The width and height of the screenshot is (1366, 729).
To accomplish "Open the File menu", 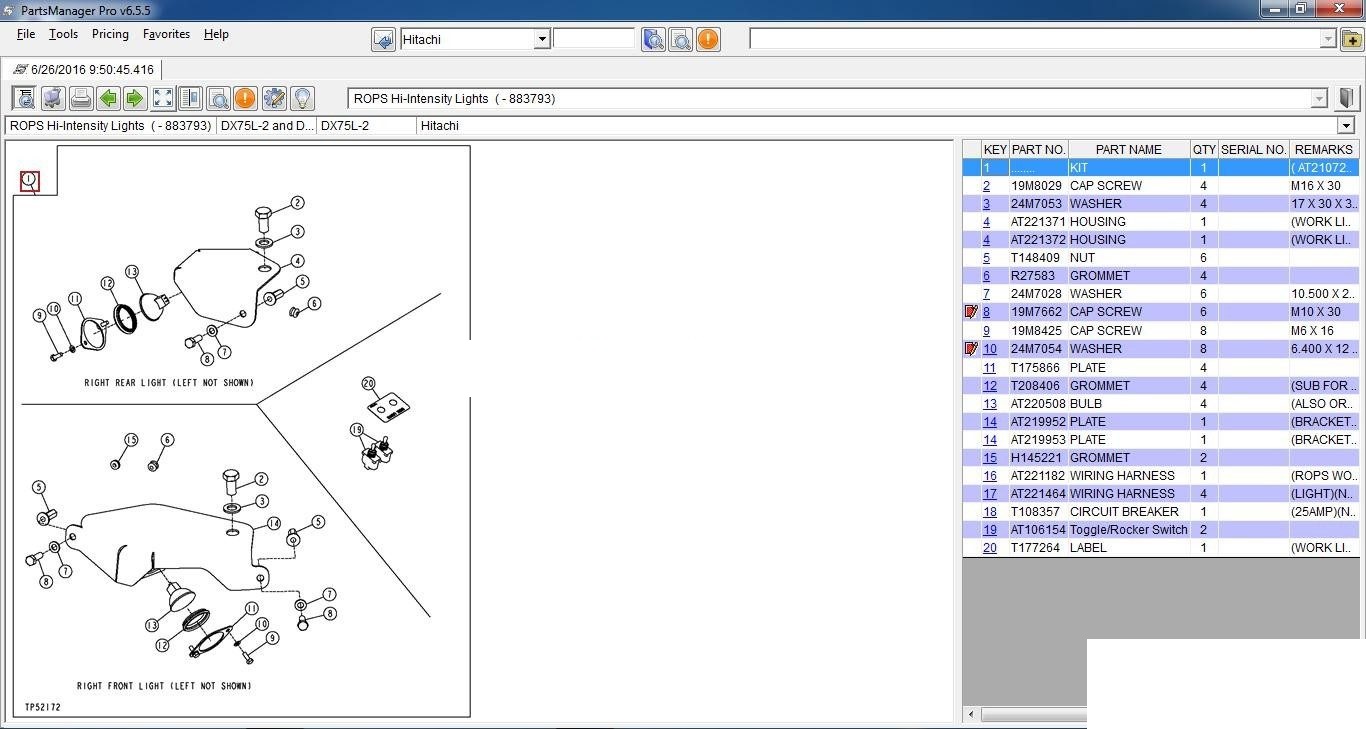I will click(26, 34).
